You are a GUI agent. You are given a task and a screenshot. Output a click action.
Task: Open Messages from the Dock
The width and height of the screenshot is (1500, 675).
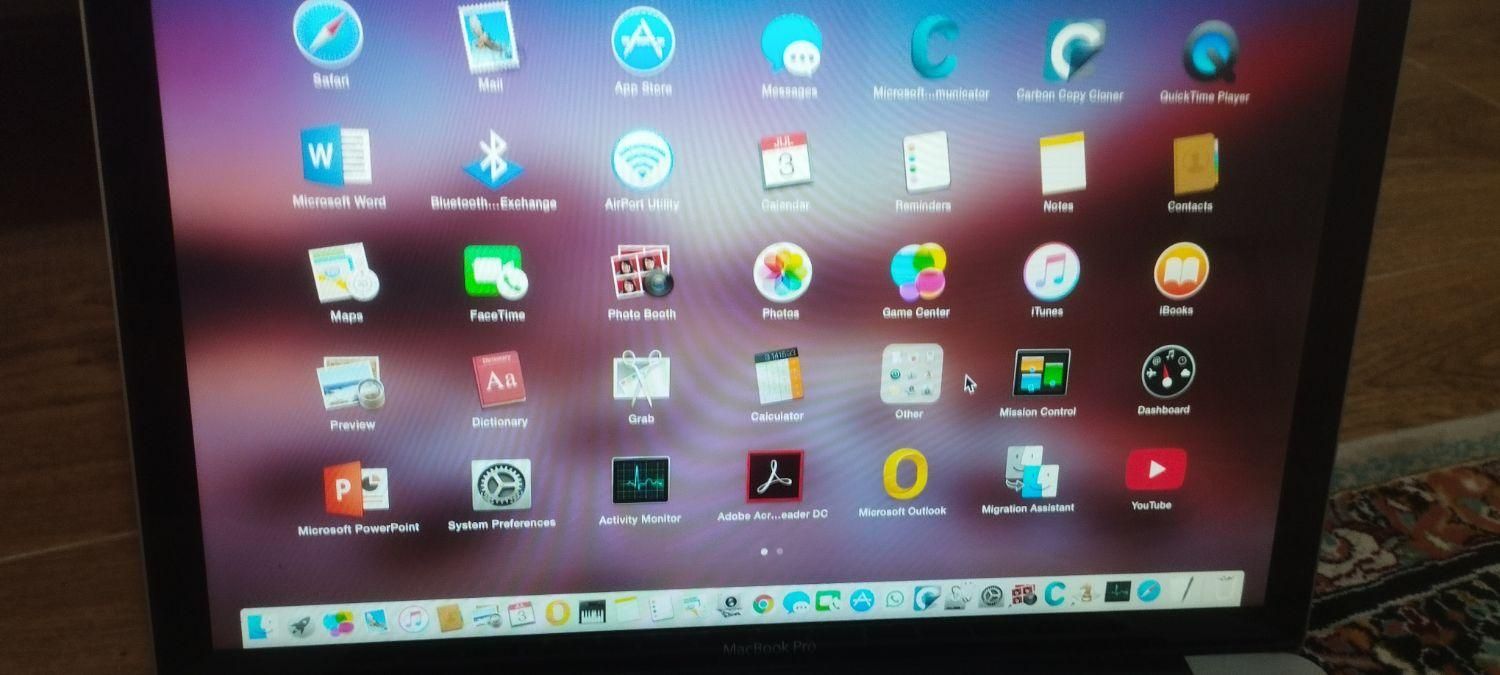click(x=796, y=603)
